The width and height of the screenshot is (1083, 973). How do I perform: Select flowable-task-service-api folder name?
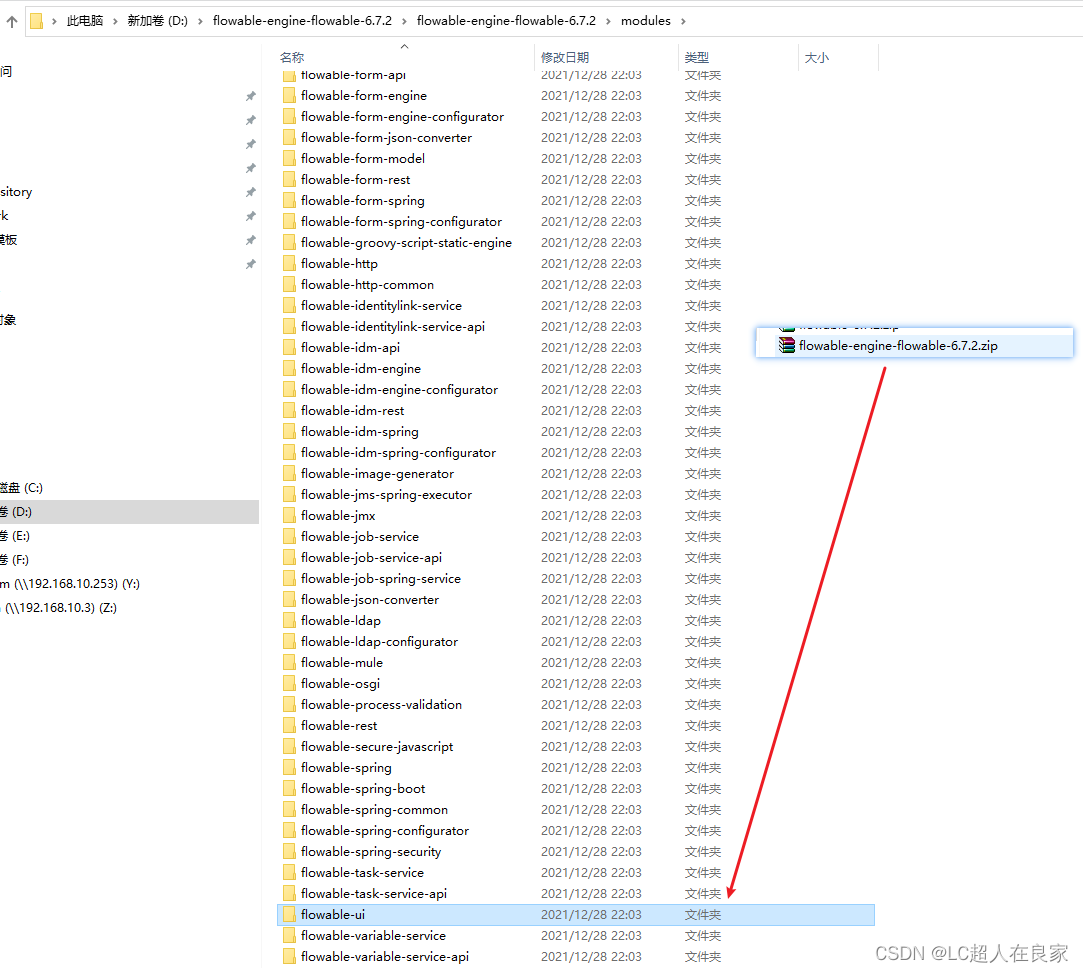374,894
